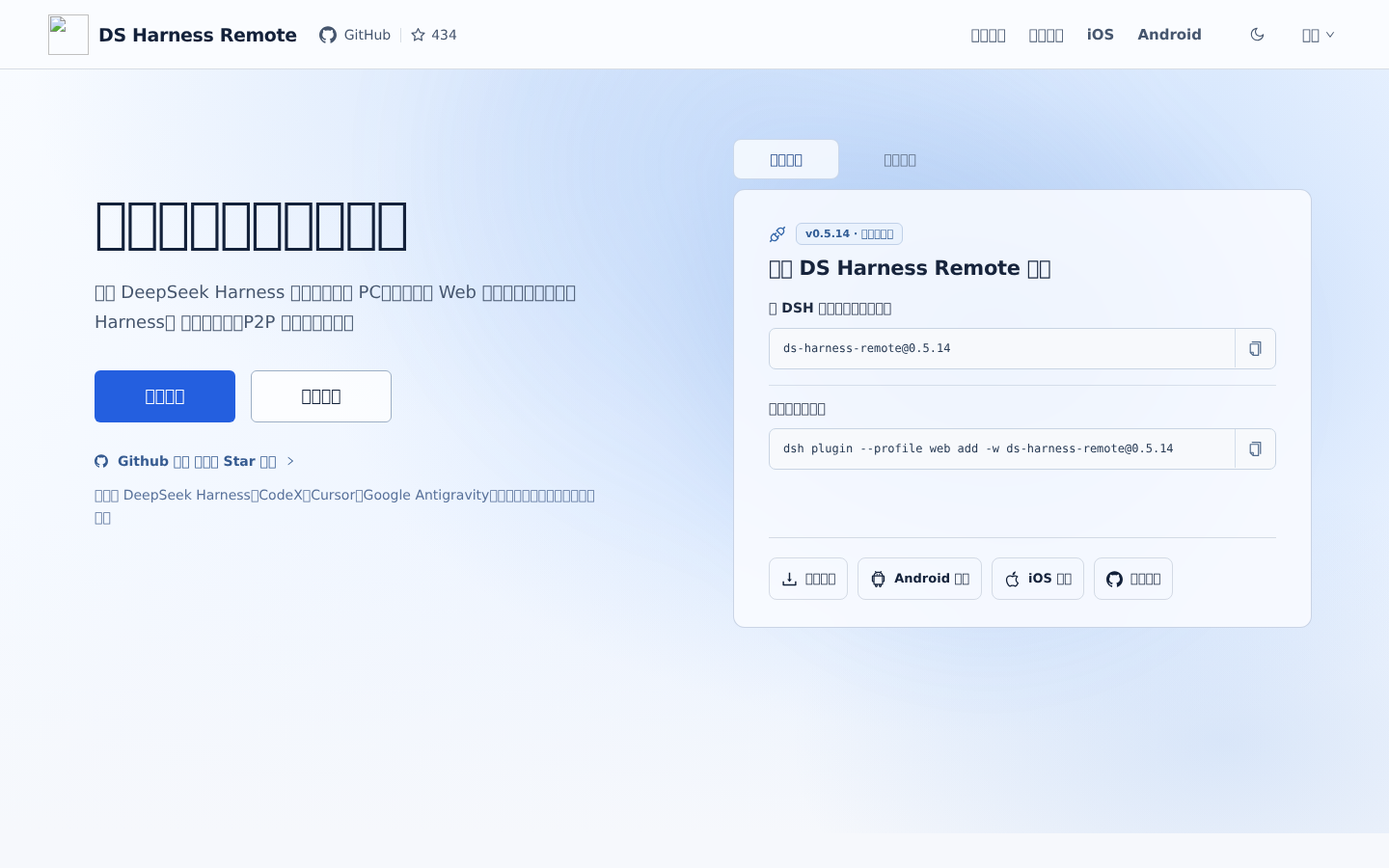
Task: Go to the iOS nav link
Action: (1101, 35)
